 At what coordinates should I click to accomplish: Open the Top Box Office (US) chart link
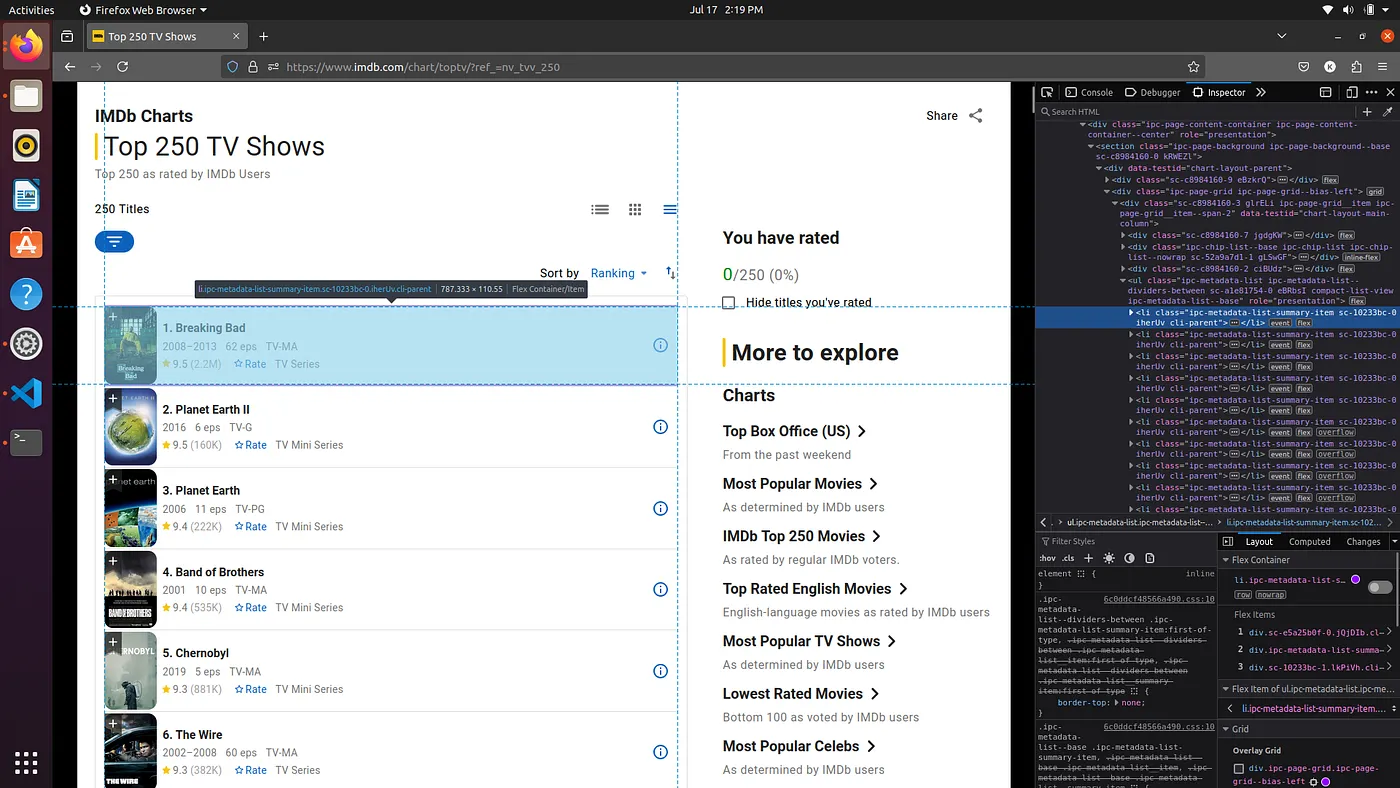[x=794, y=431]
